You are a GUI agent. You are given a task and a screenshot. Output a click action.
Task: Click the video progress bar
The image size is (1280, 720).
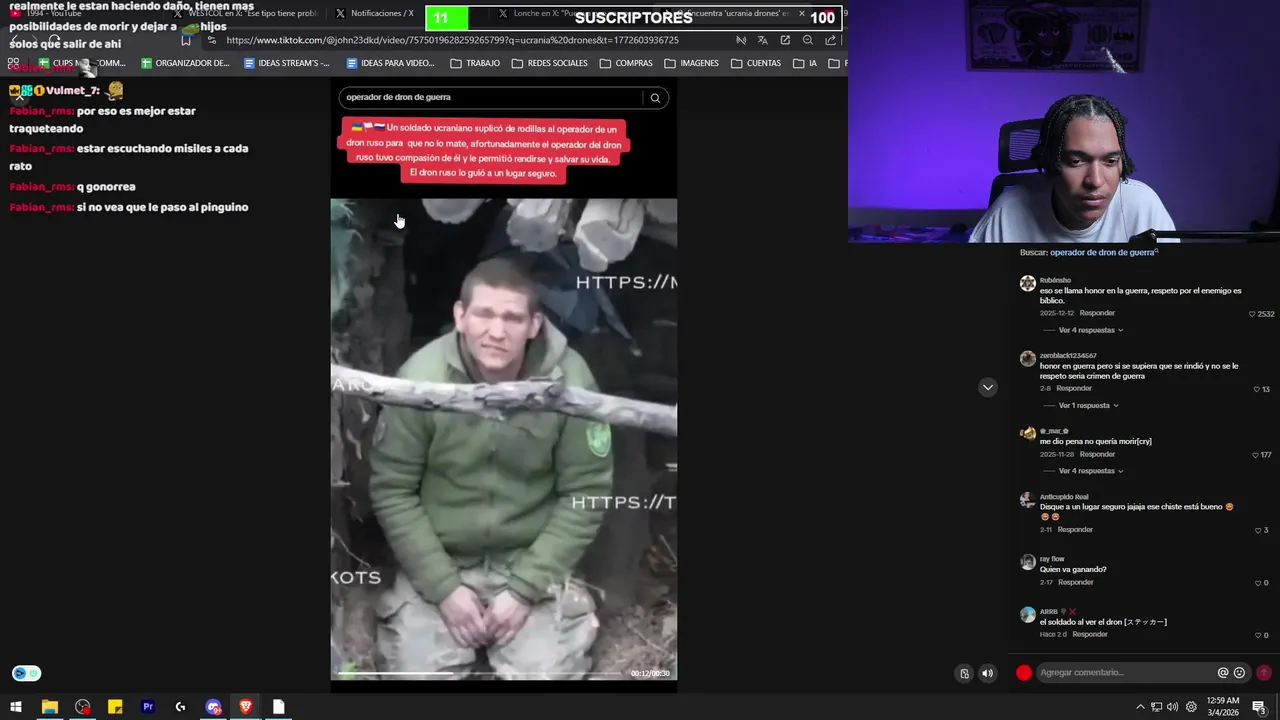[481, 674]
